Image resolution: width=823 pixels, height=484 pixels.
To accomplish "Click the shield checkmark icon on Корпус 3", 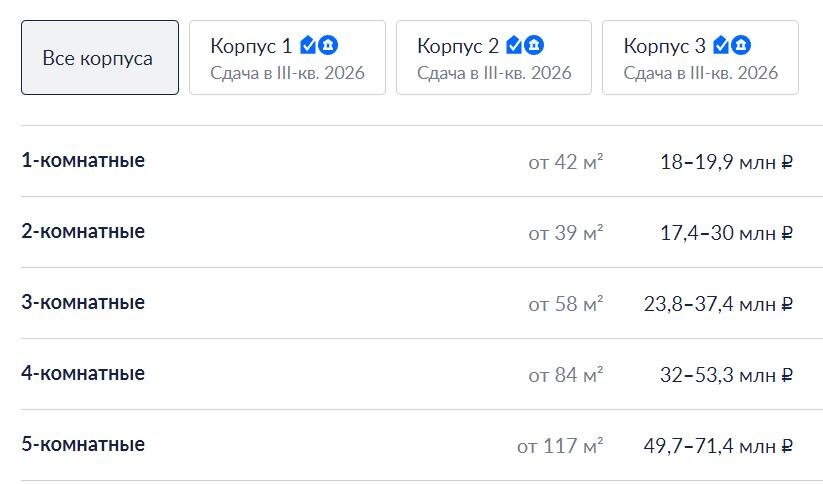I will 721,45.
